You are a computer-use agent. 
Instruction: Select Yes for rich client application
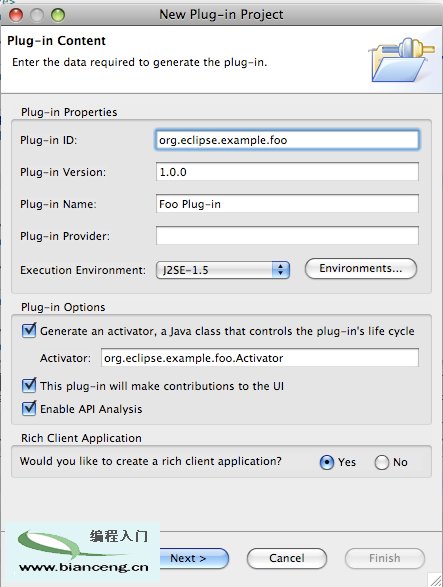(327, 462)
